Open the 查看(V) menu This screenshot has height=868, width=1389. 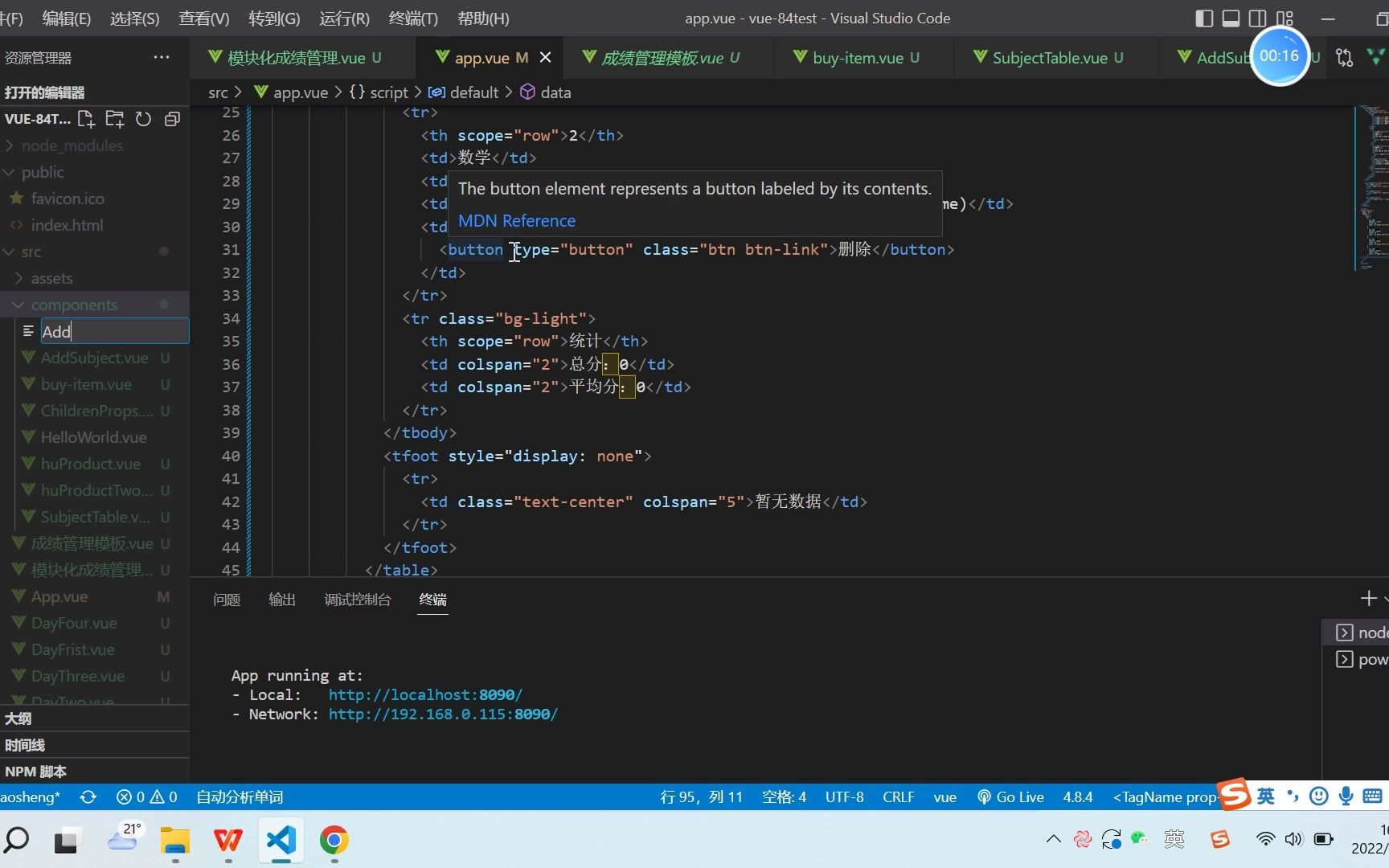(x=204, y=18)
